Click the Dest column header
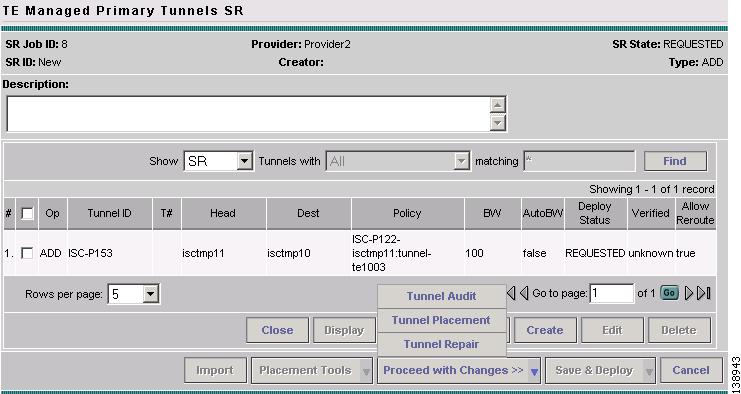Screen dimensions: 741x394 (x=308, y=214)
